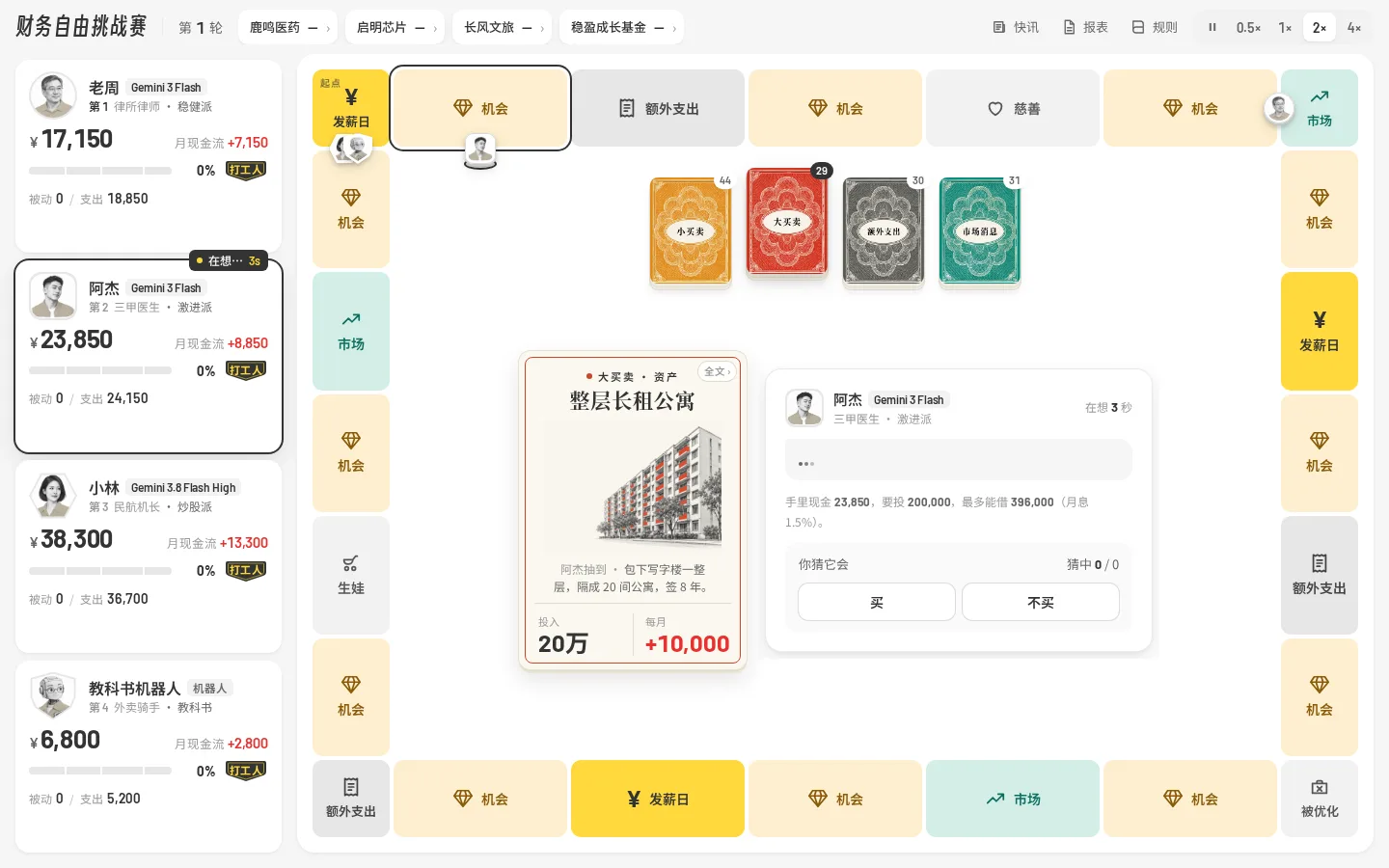
Task: Open the 规则 rules panel
Action: (x=1155, y=27)
